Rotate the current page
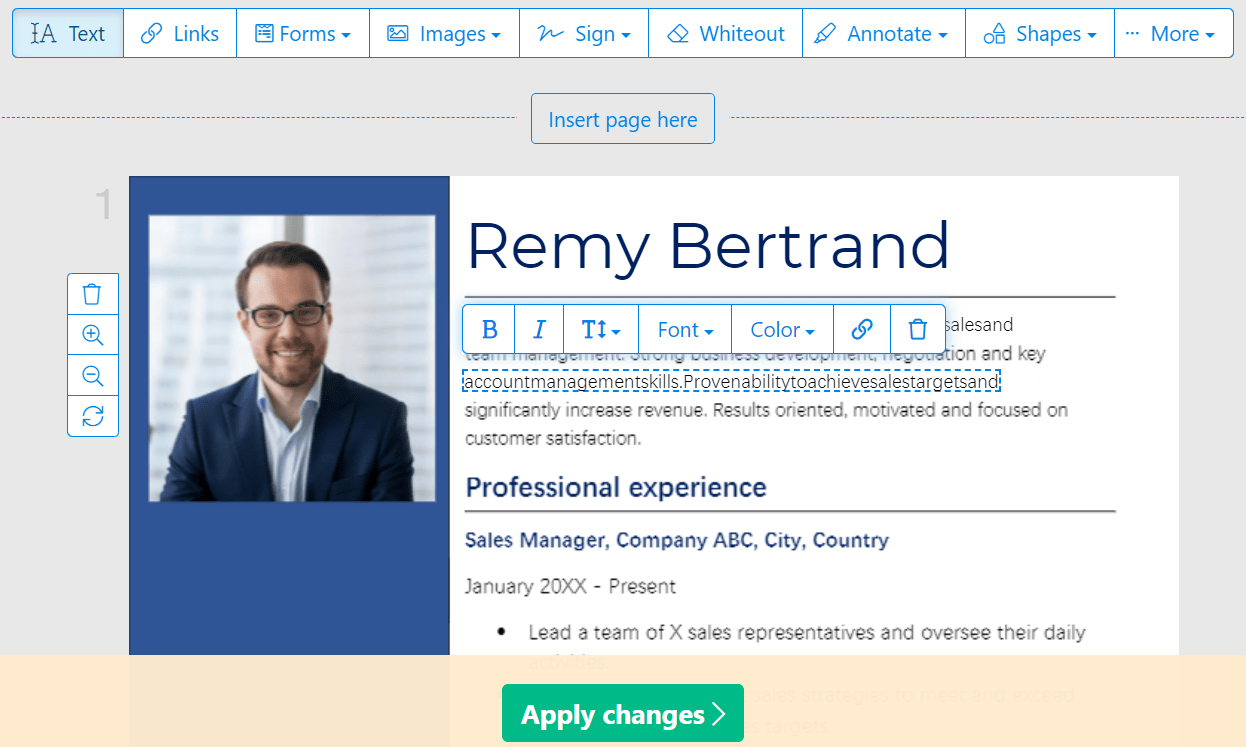Screen dimensions: 1246x747 point(92,416)
